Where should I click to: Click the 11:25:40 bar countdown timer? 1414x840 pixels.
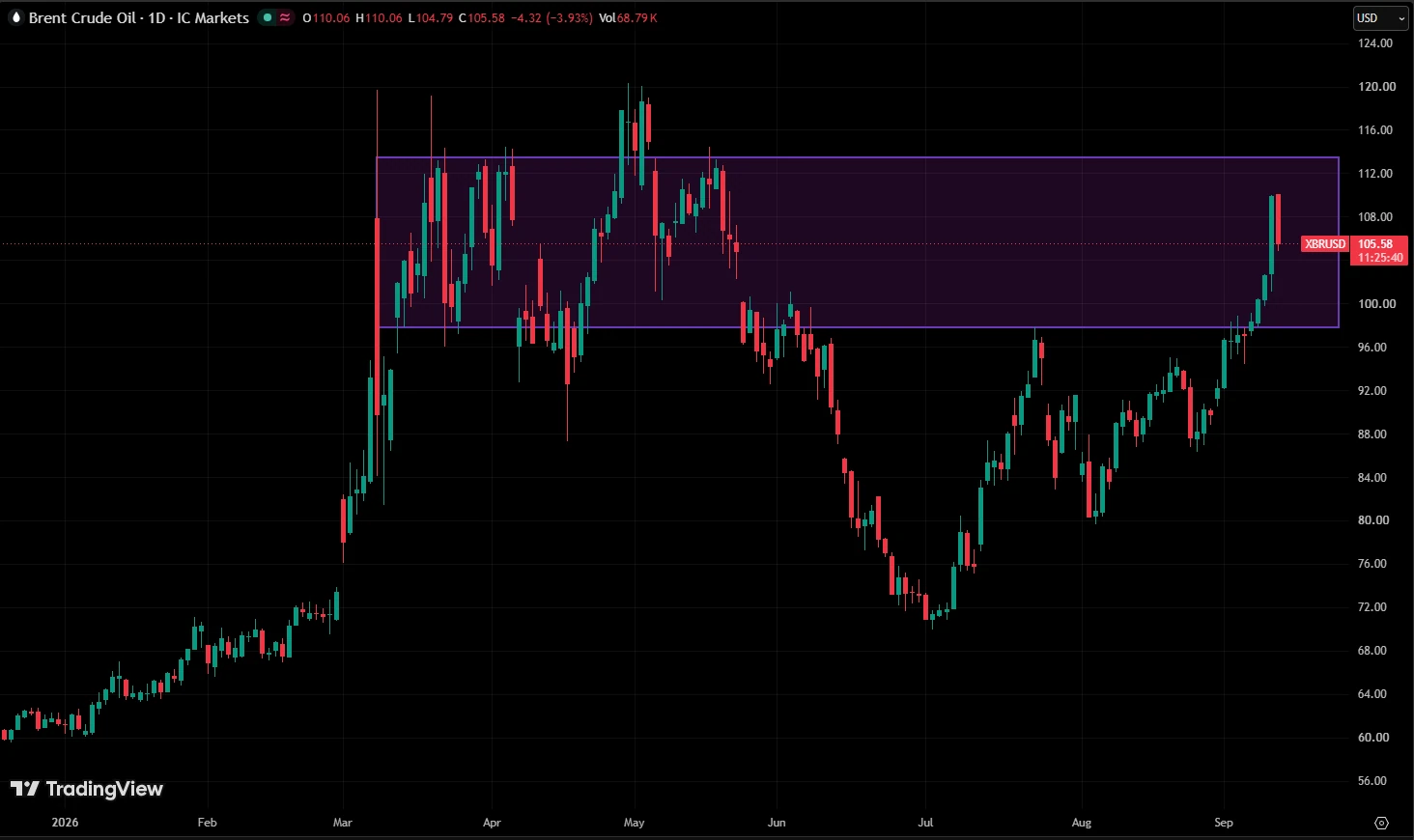point(1380,258)
